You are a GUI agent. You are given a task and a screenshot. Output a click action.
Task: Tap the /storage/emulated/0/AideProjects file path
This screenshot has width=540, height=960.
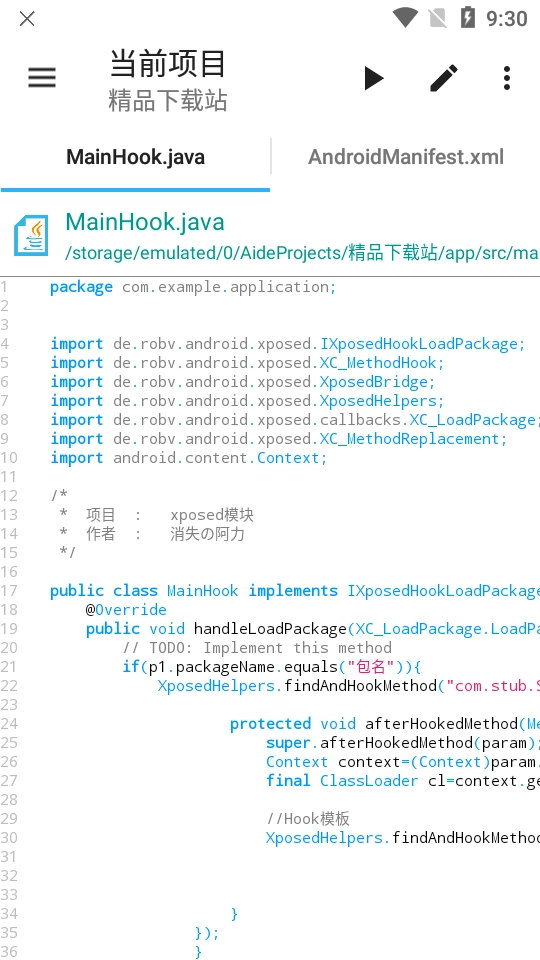tap(302, 252)
